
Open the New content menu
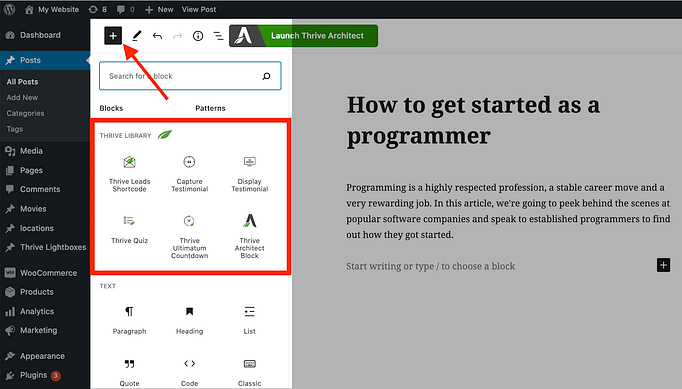click(159, 9)
